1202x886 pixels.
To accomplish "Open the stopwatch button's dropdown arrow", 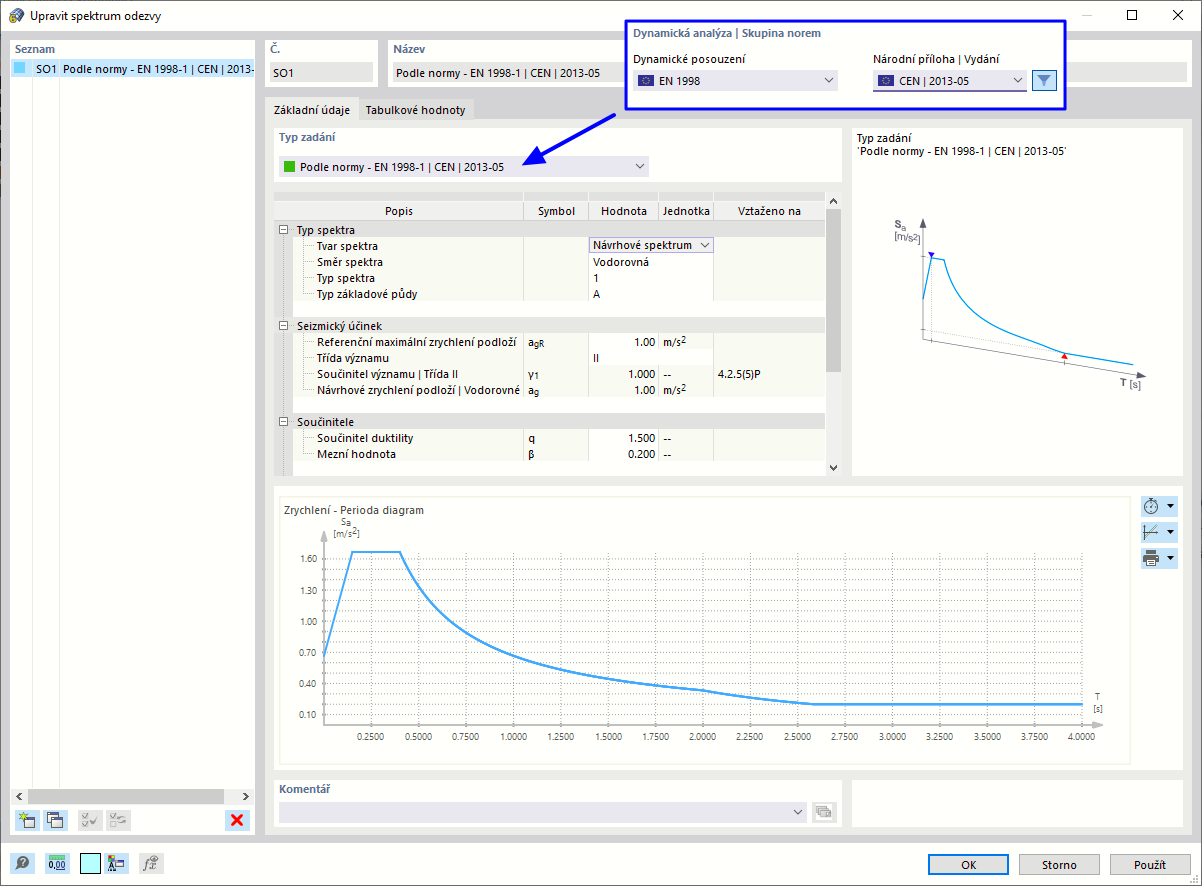I will point(1170,506).
